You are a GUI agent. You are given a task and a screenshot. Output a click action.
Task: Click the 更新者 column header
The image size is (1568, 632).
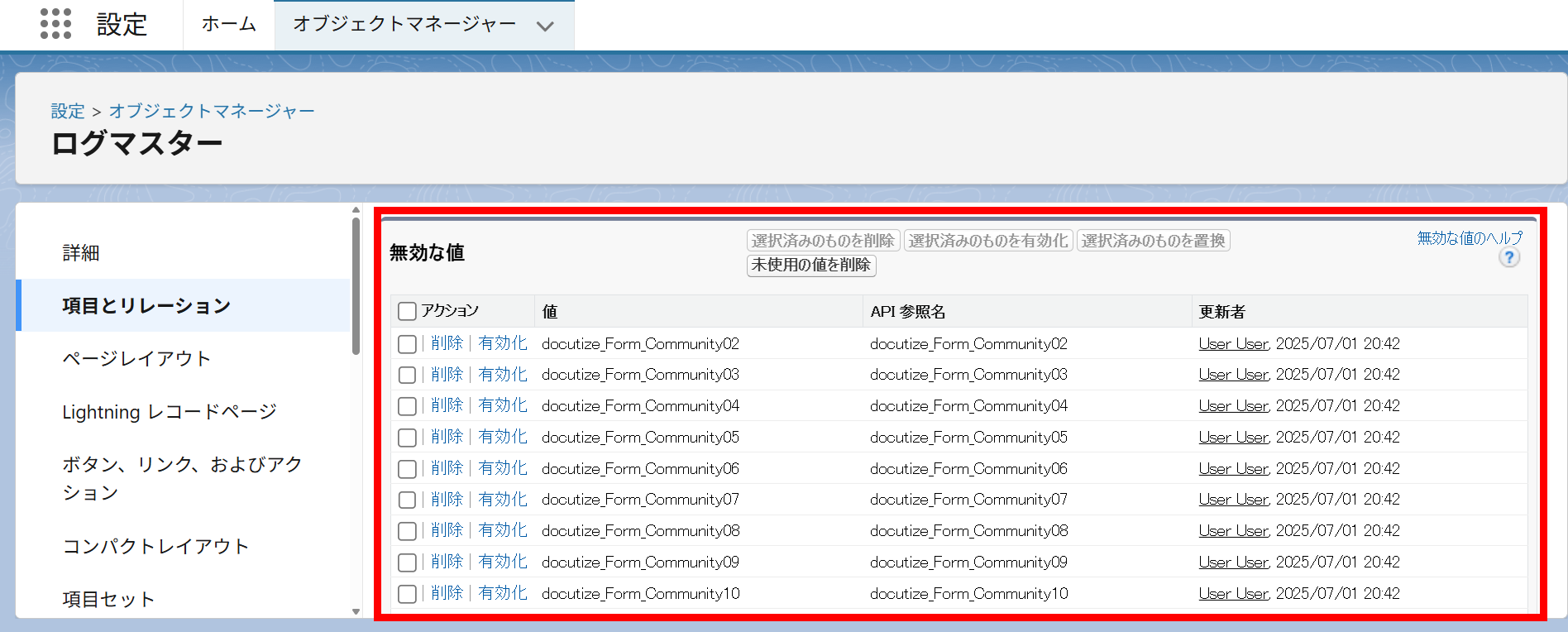[1360, 312]
